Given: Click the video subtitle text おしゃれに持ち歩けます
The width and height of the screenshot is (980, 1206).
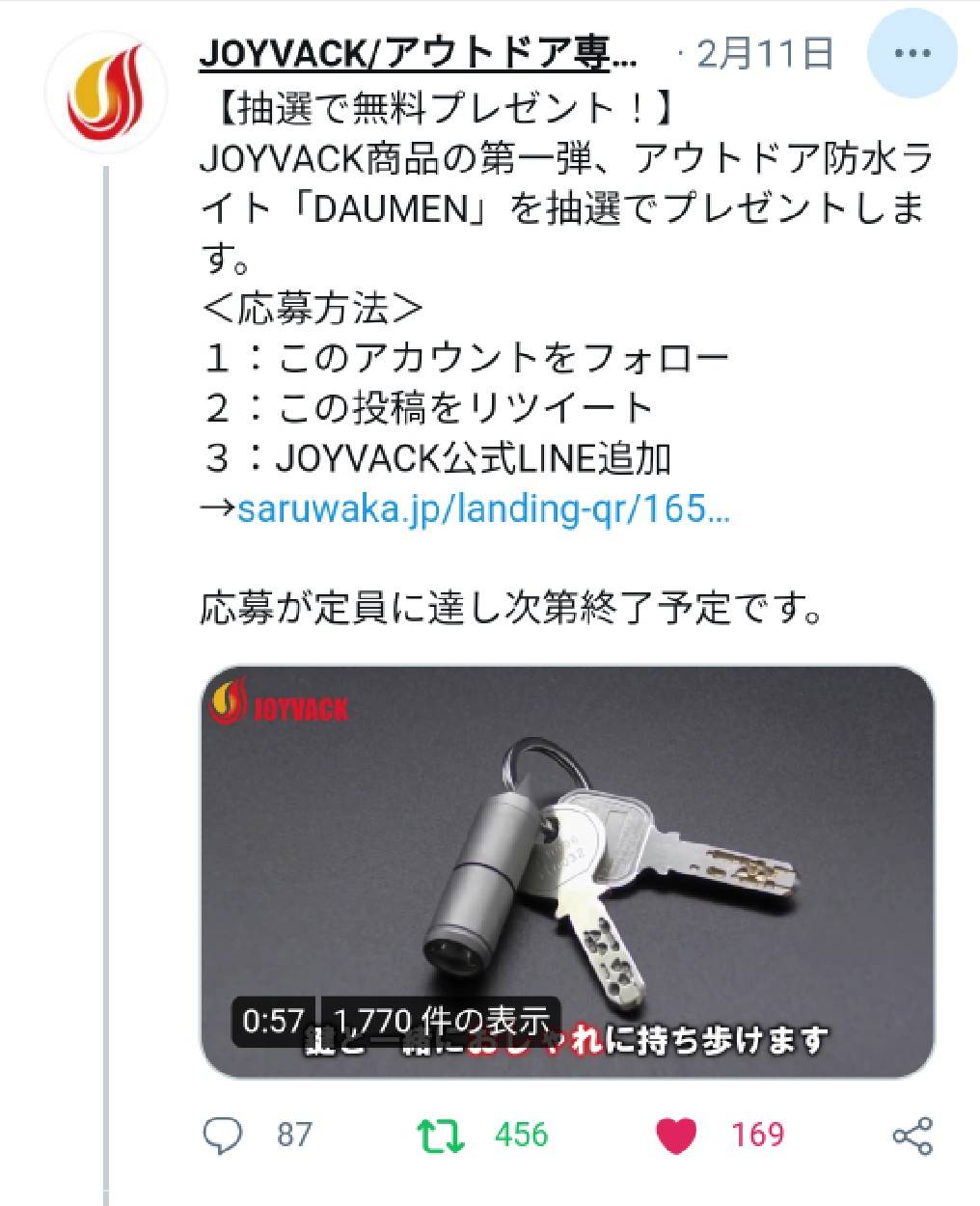Looking at the screenshot, I should coord(646,1042).
